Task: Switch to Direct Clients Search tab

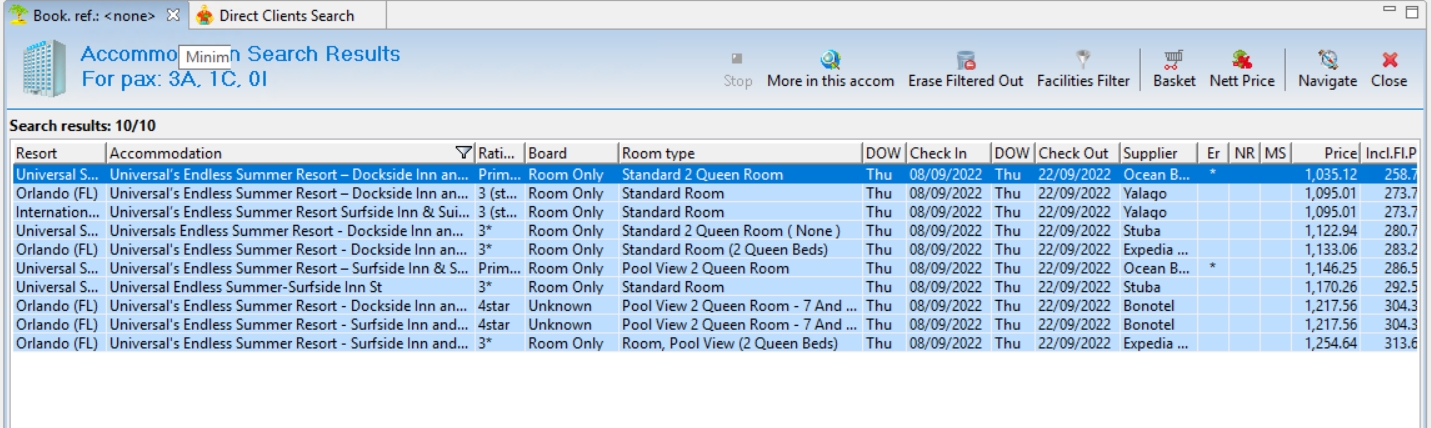Action: pos(285,15)
